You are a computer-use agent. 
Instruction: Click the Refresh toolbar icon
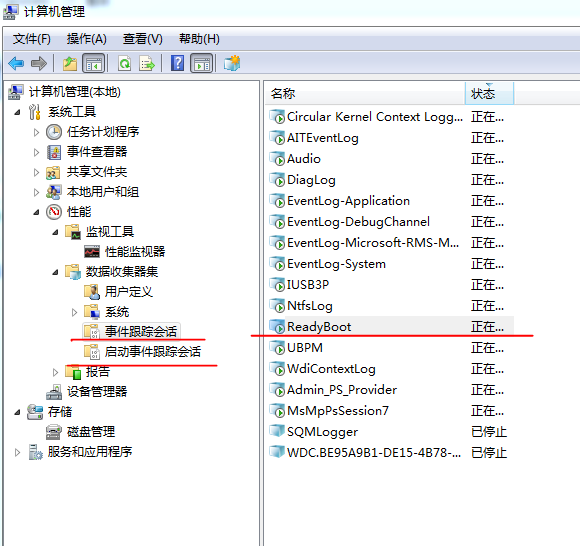(x=125, y=63)
